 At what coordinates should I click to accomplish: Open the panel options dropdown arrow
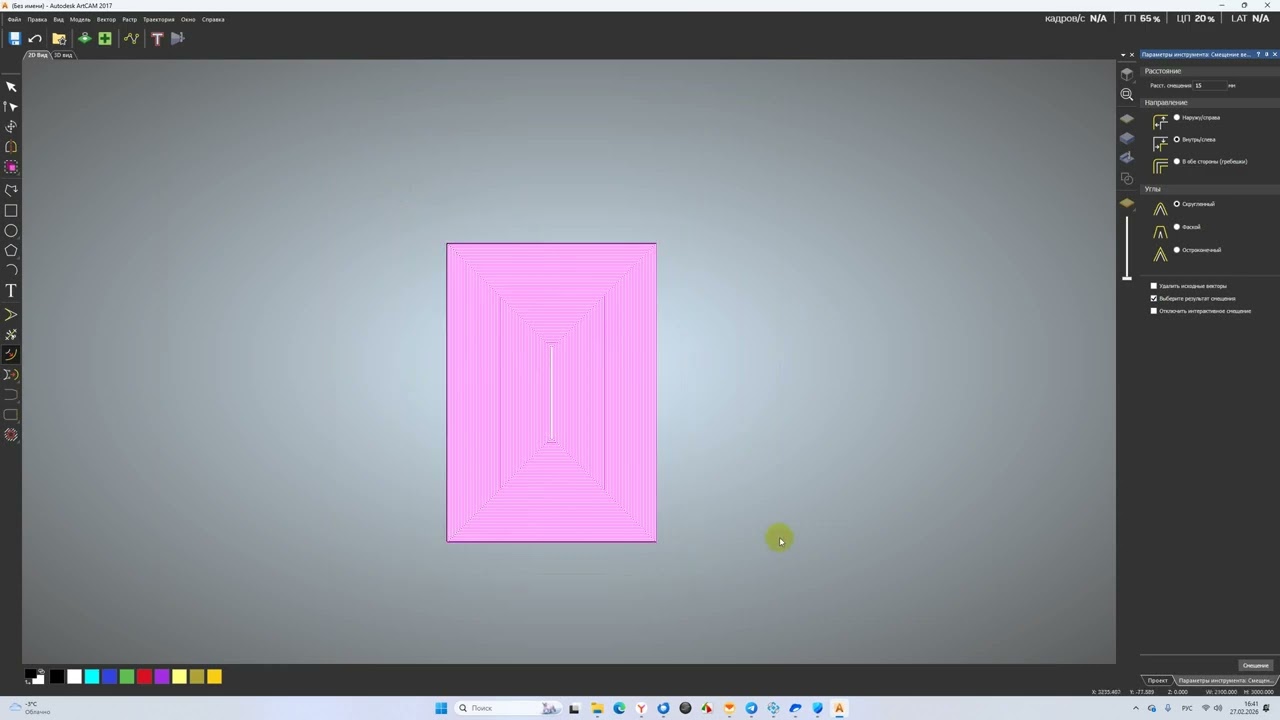click(1123, 54)
